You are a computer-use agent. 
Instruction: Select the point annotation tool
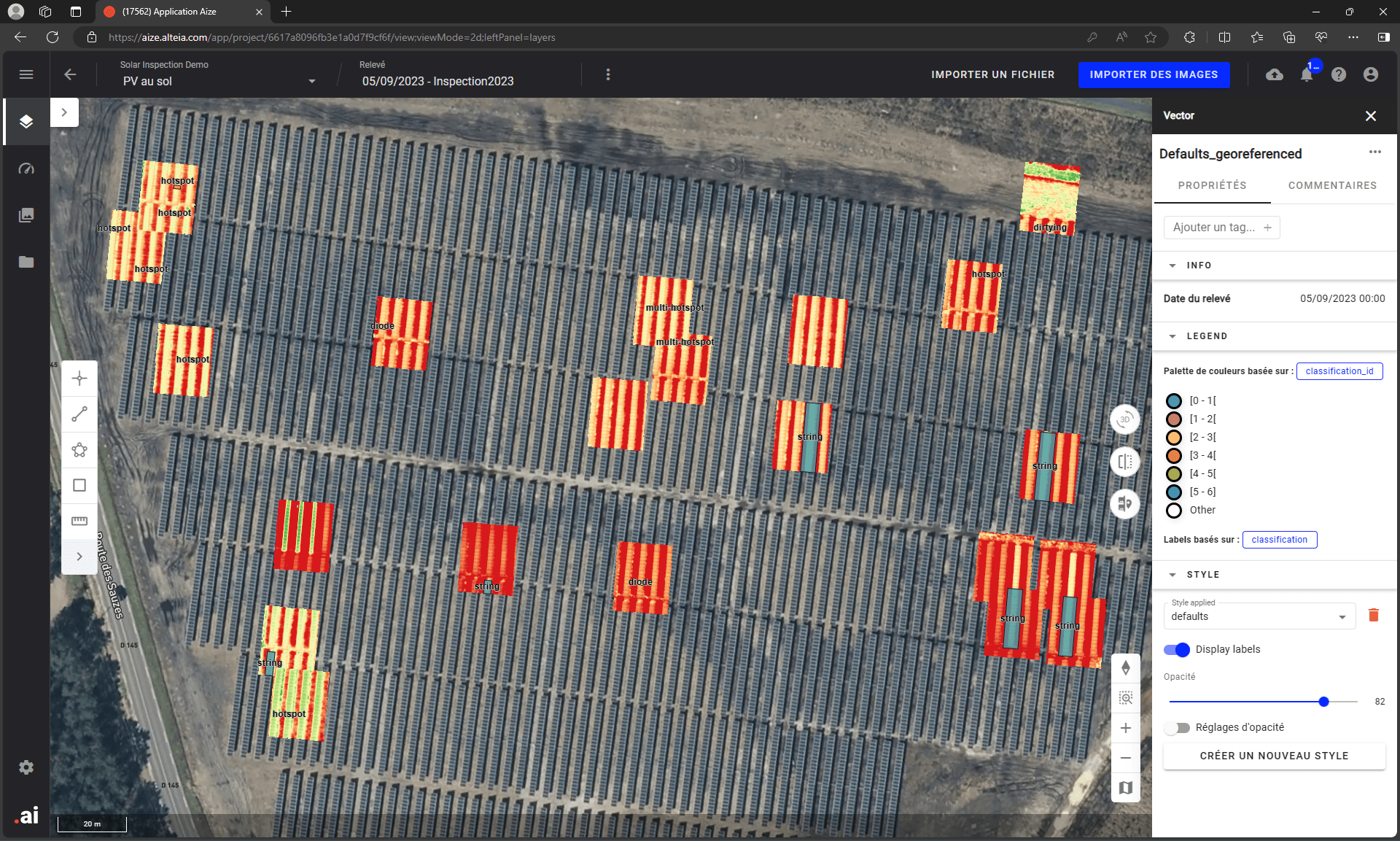click(79, 378)
